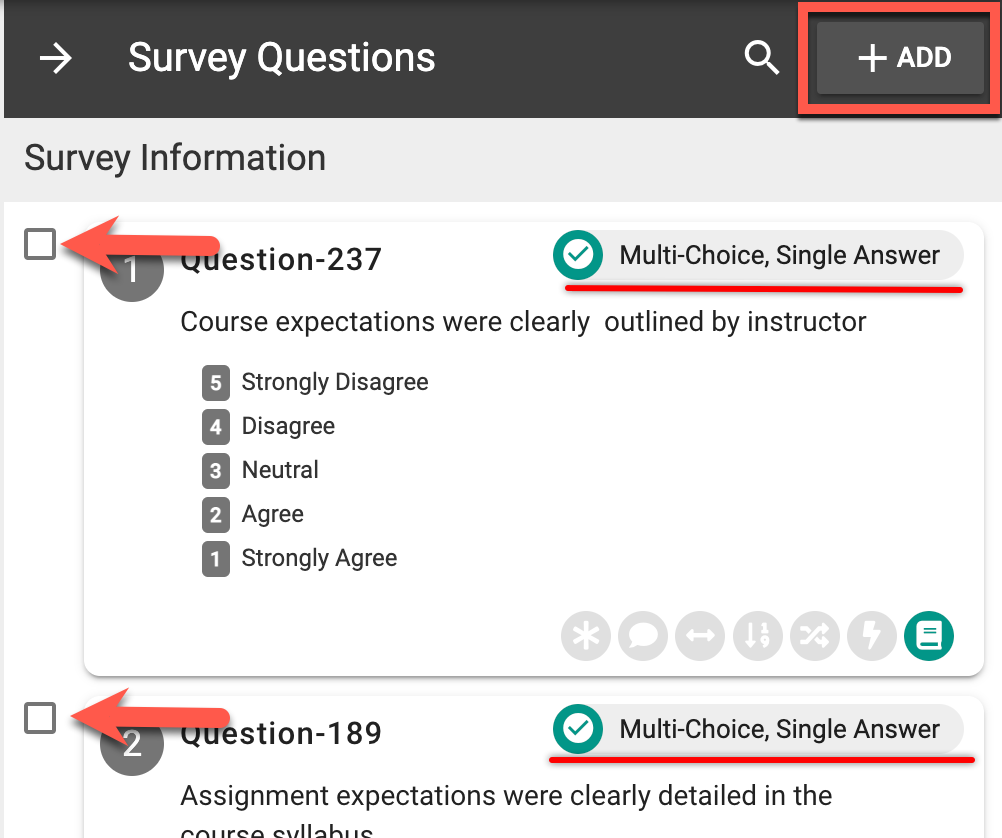This screenshot has width=1002, height=838.
Task: Click the right arrow icon in header
Action: tap(56, 58)
